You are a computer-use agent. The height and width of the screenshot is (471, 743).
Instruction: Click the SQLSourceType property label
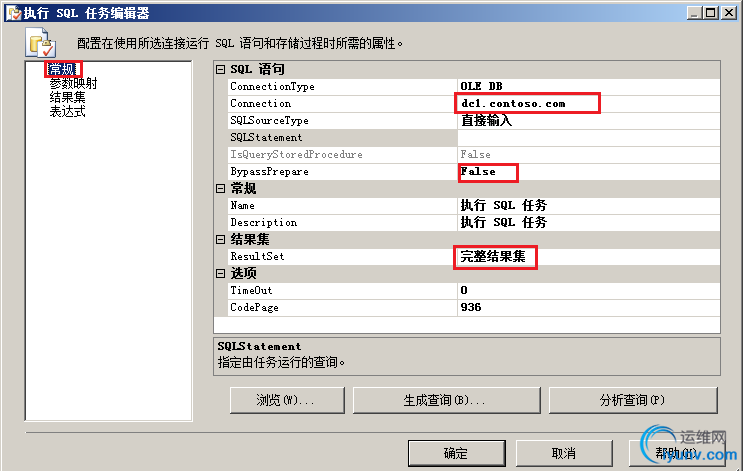(269, 120)
